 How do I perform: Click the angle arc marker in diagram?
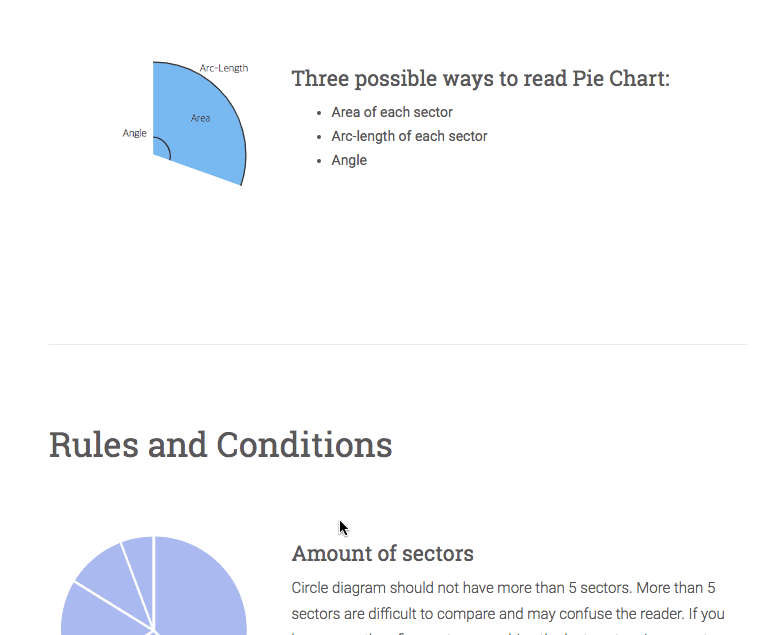pos(164,147)
